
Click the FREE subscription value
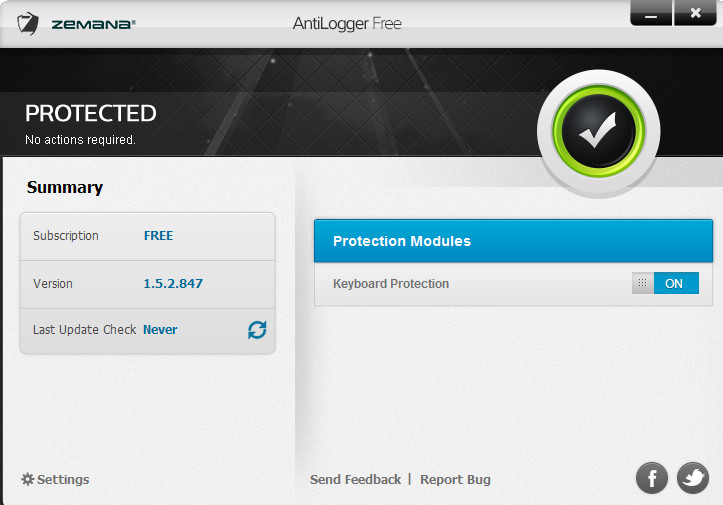158,236
